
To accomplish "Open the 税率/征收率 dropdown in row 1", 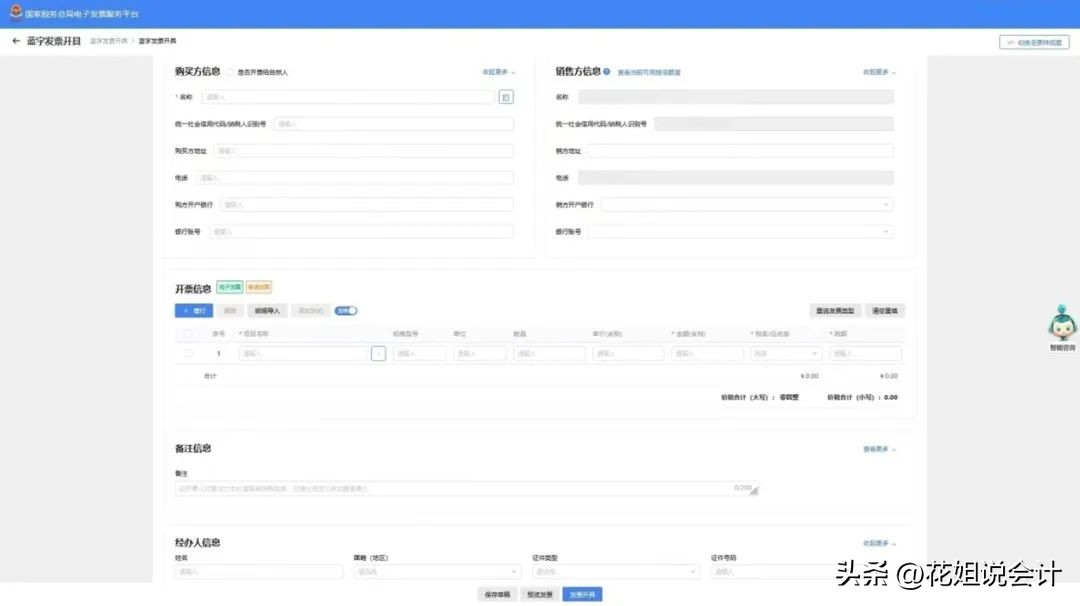I will tap(785, 353).
